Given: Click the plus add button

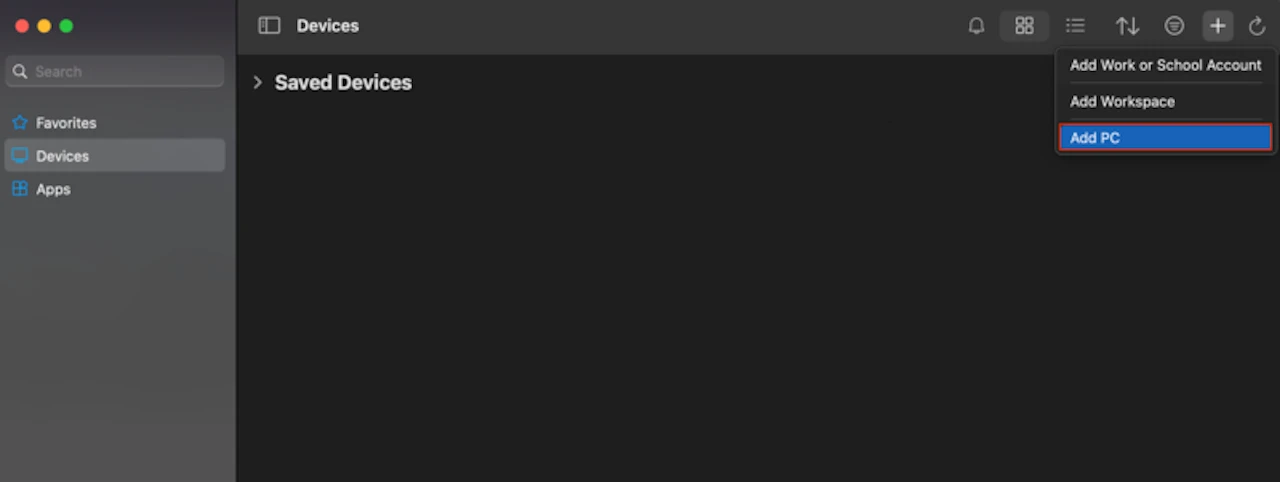Looking at the screenshot, I should pyautogui.click(x=1217, y=26).
